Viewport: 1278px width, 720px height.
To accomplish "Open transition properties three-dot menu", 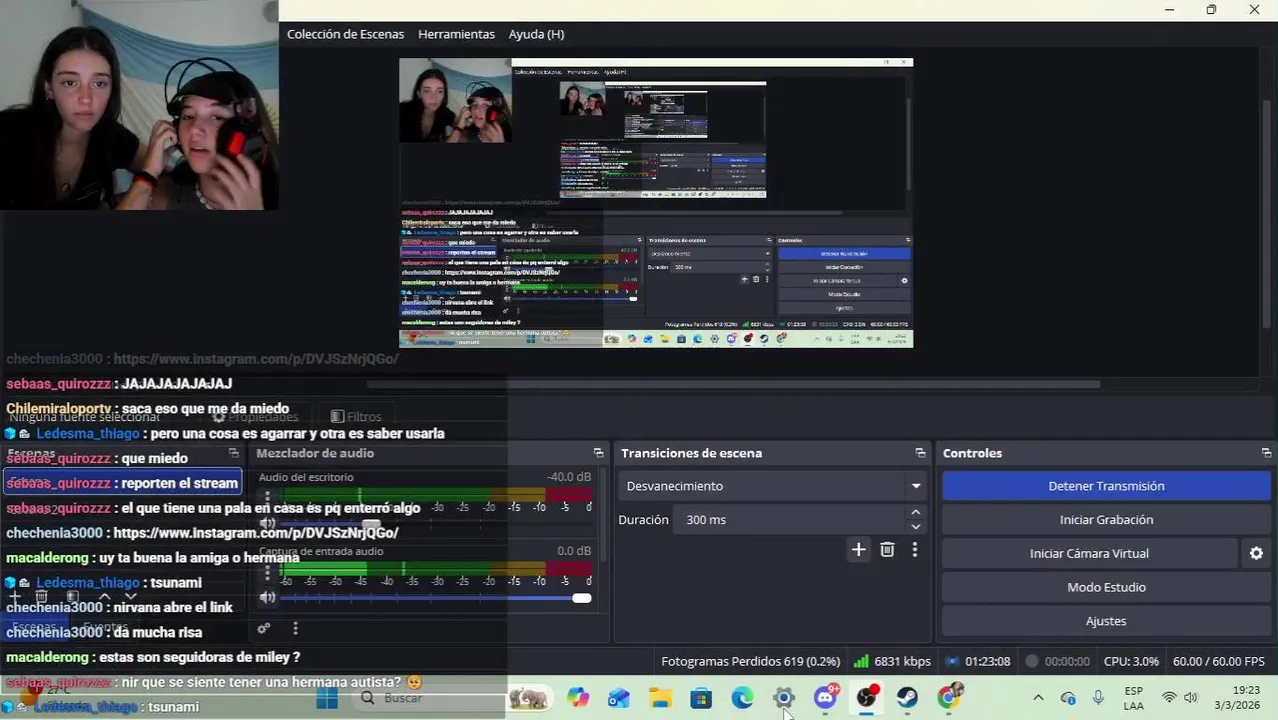I will [914, 549].
